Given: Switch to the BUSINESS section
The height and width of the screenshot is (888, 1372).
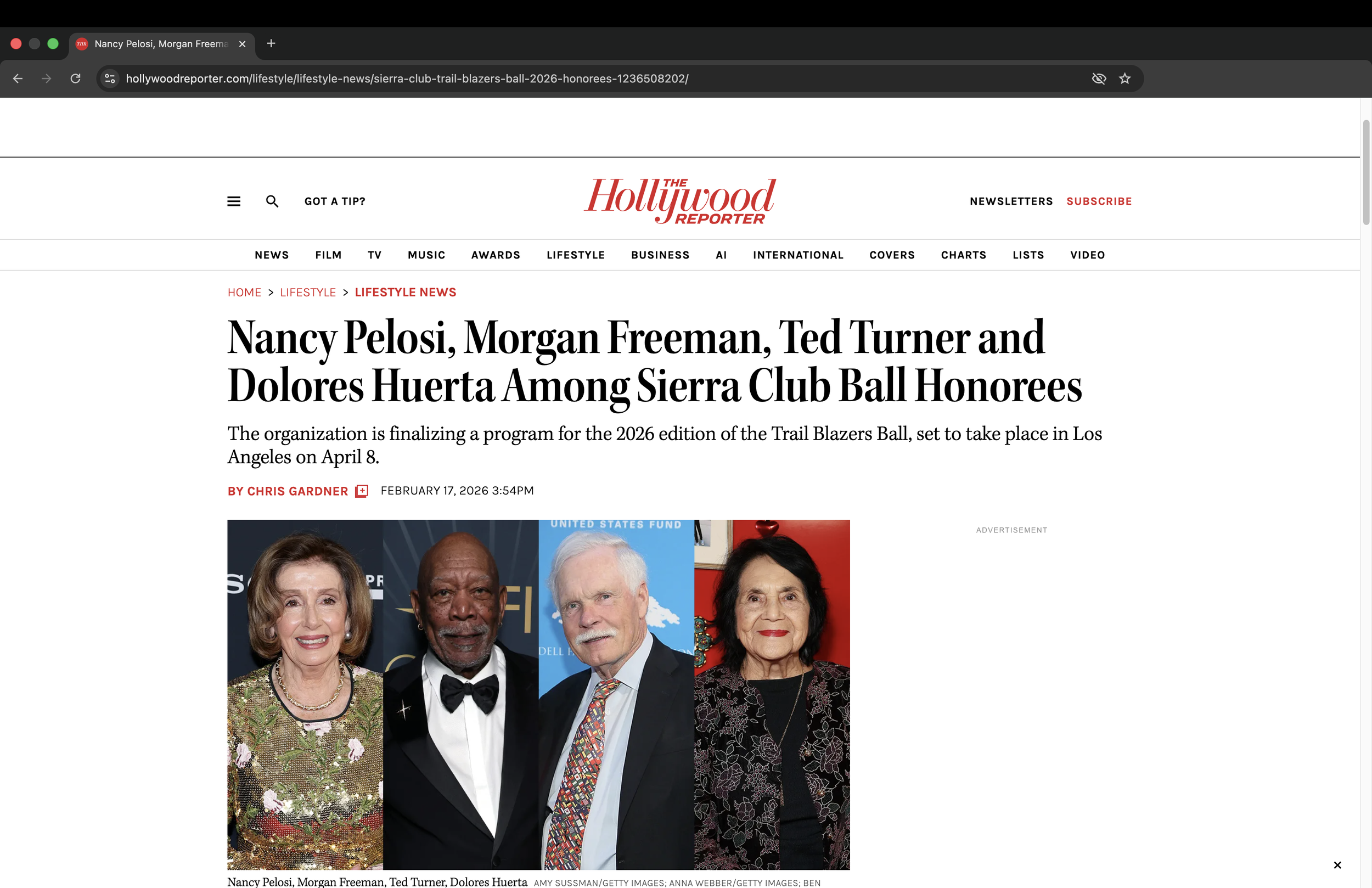Looking at the screenshot, I should [660, 255].
